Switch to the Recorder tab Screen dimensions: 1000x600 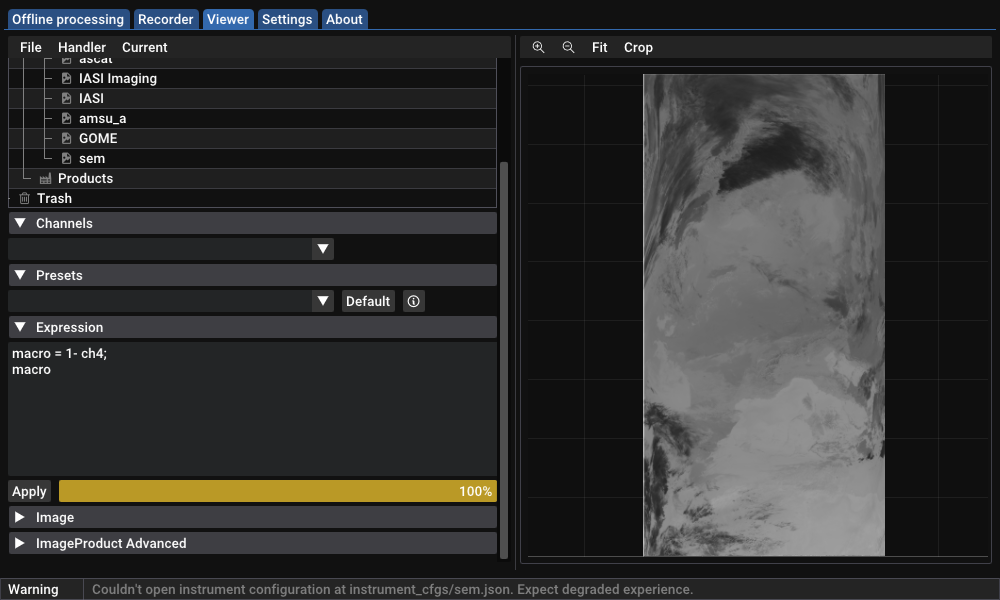pos(166,19)
